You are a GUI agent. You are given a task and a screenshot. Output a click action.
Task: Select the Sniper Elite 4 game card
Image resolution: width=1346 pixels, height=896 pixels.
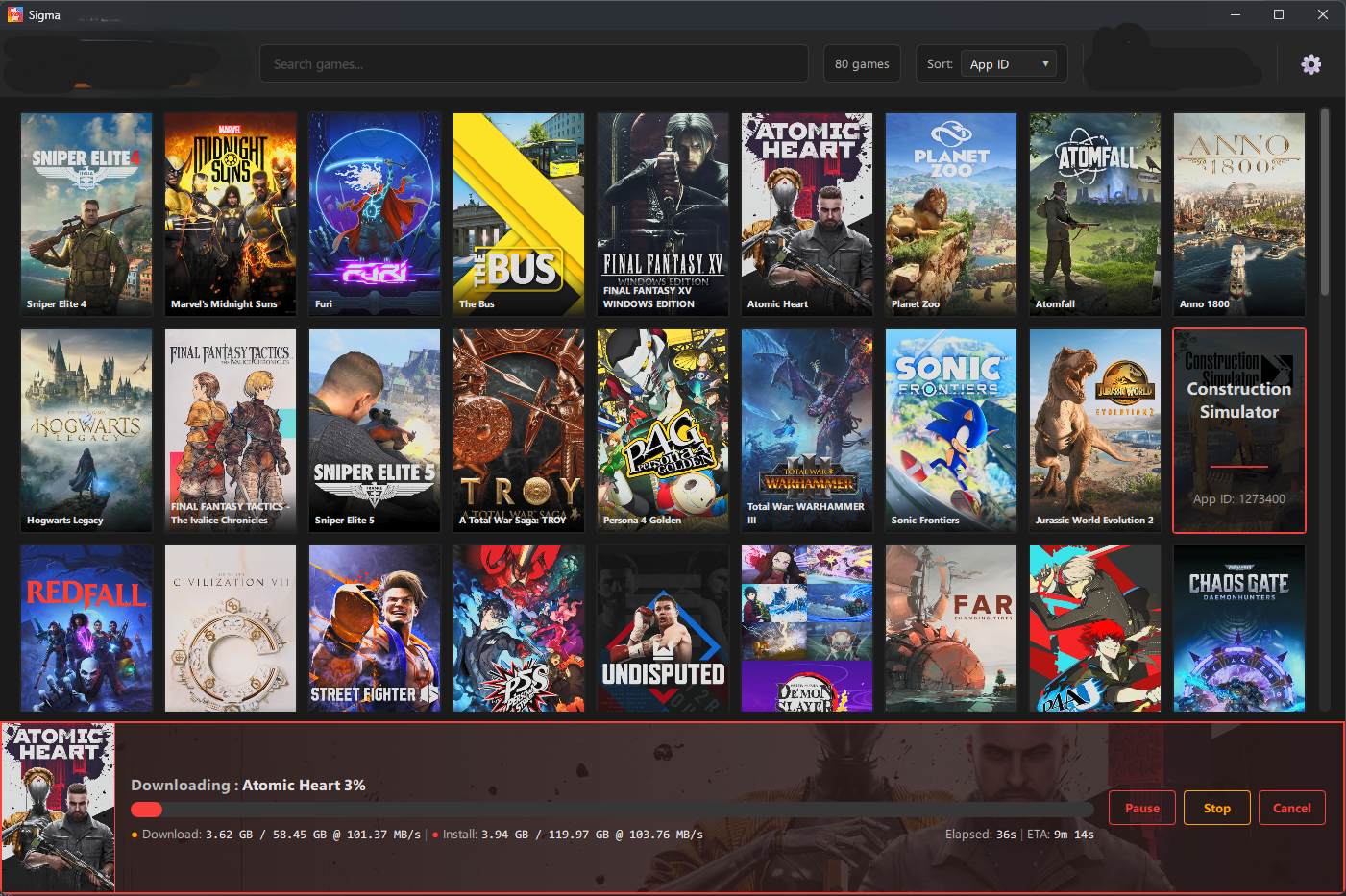click(x=86, y=214)
